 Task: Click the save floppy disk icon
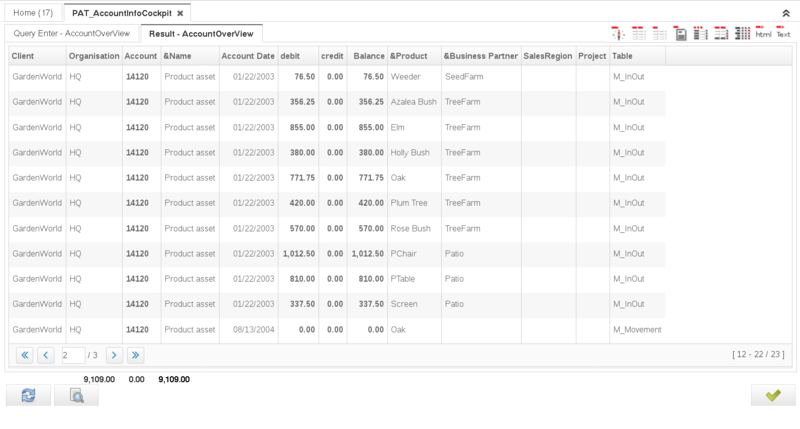(680, 33)
